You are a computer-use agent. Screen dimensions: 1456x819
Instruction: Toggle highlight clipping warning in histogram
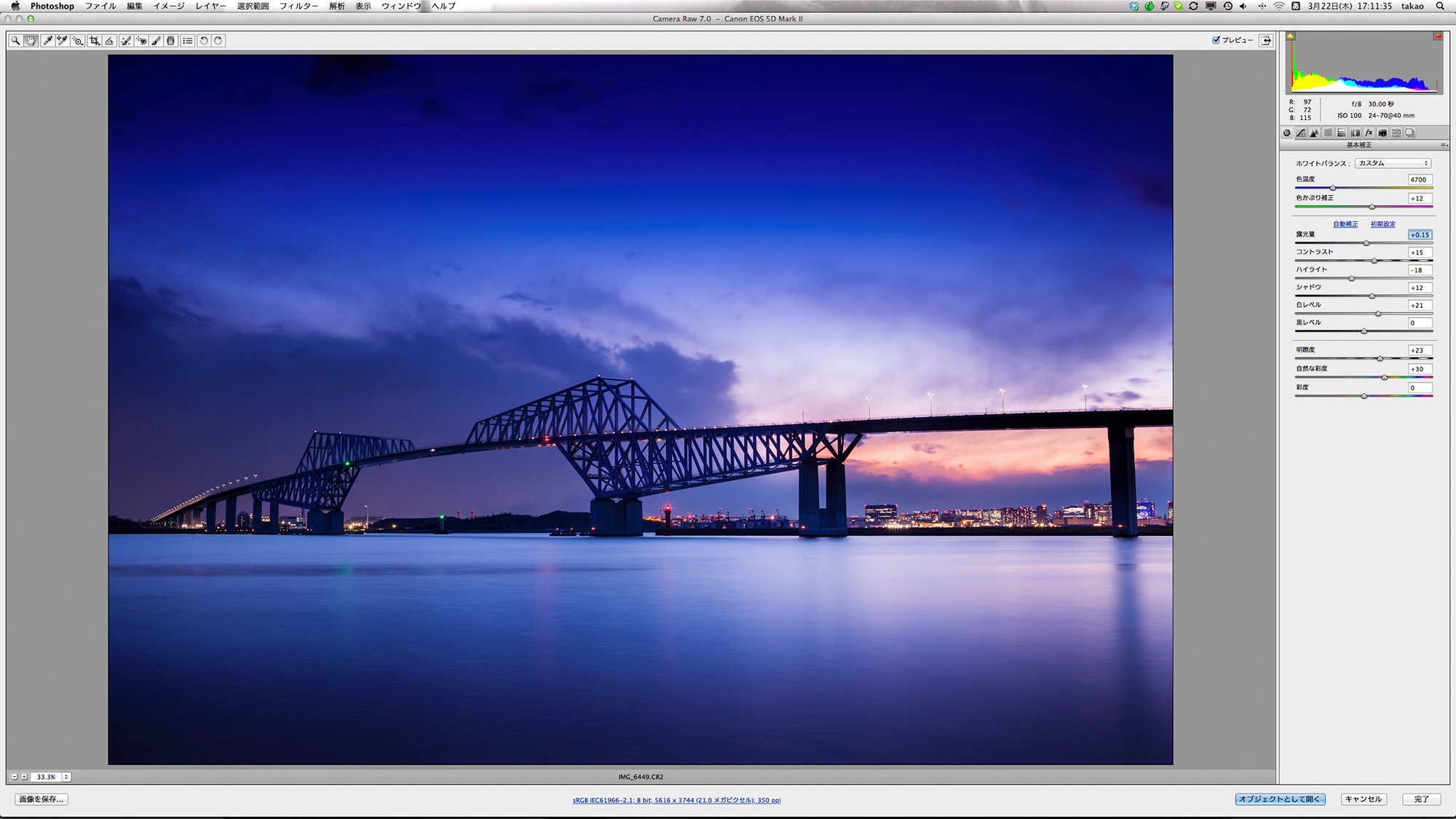tap(1438, 36)
